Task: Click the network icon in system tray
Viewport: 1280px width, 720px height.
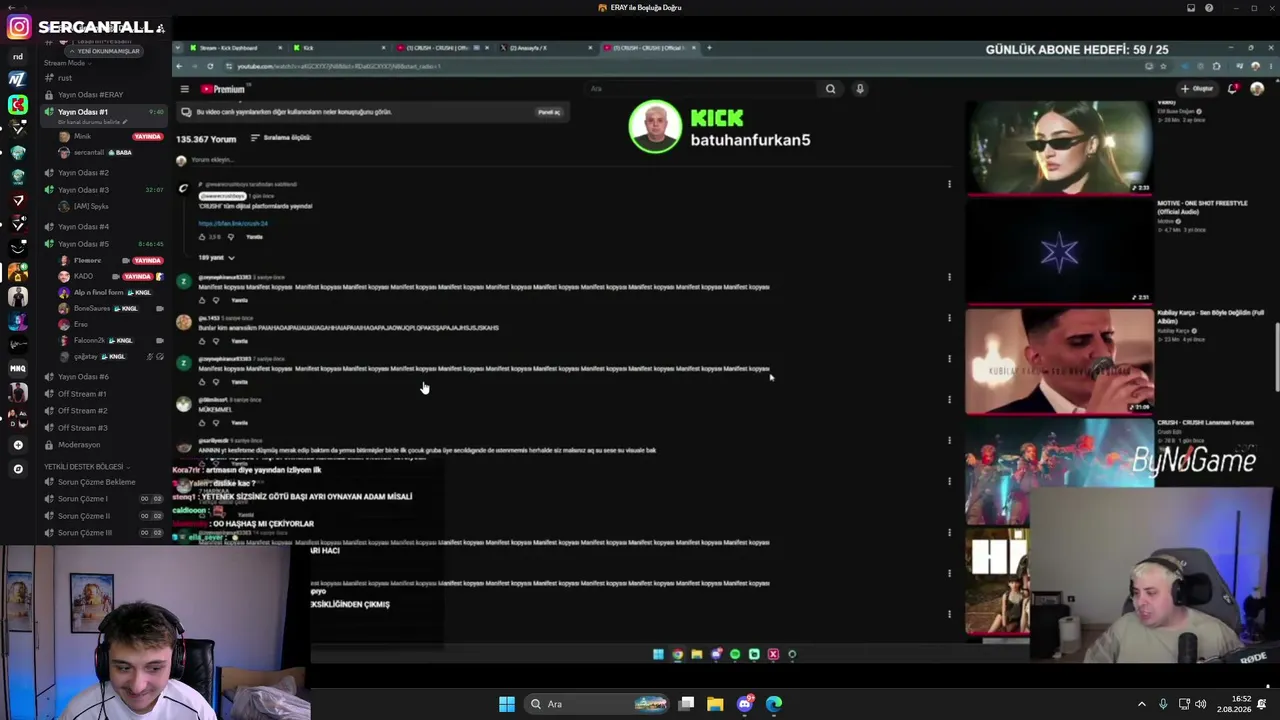Action: click(x=1184, y=704)
